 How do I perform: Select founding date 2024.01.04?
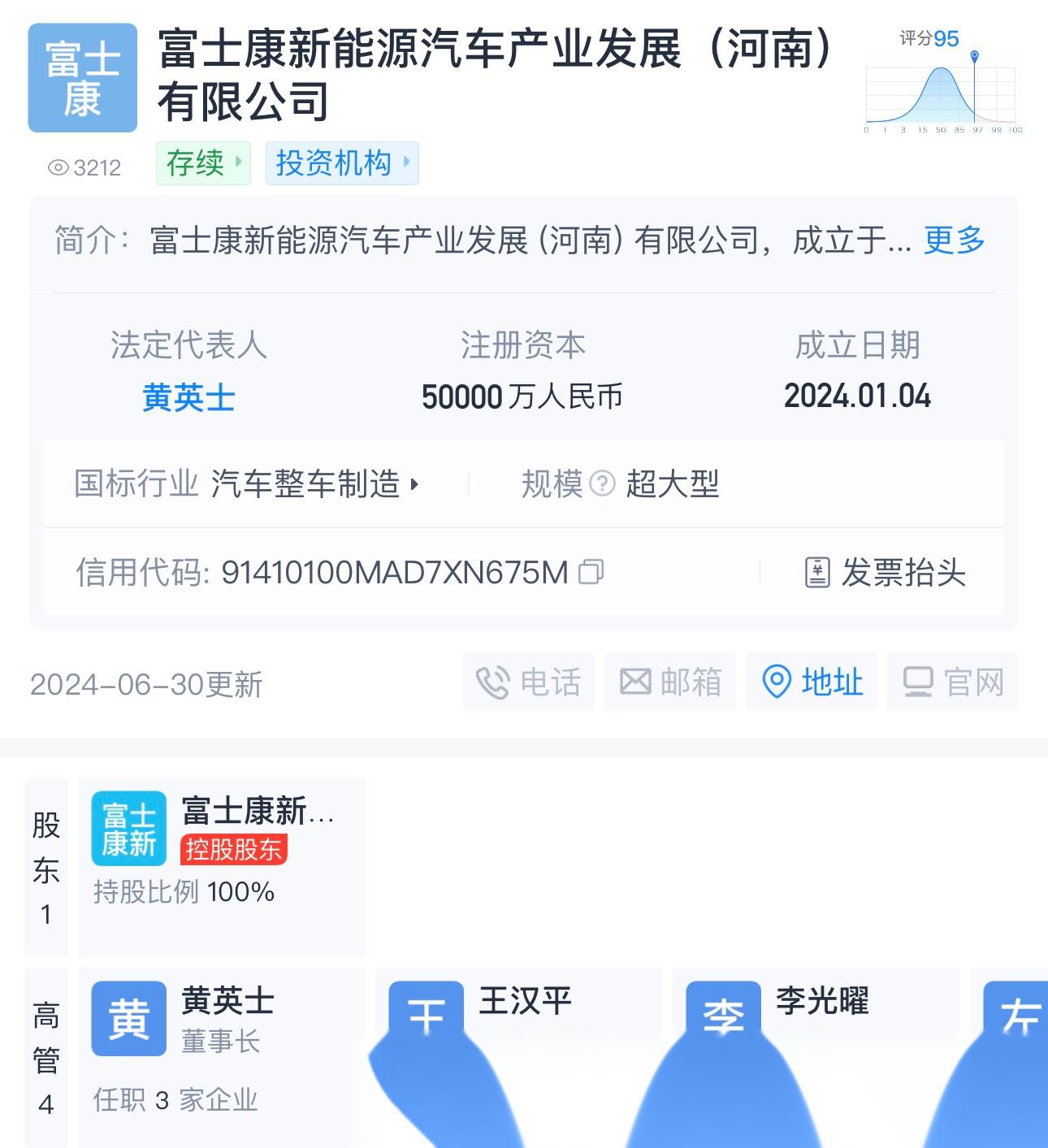tap(858, 396)
